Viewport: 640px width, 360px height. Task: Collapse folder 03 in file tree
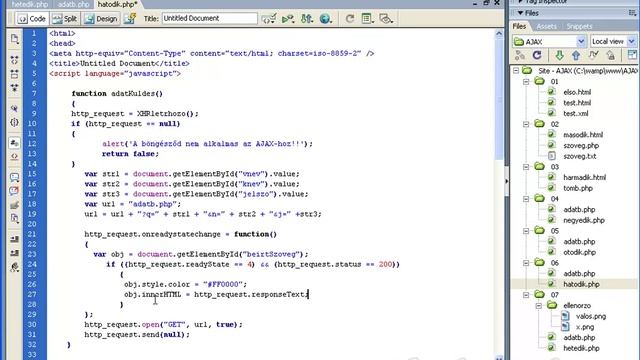point(526,167)
